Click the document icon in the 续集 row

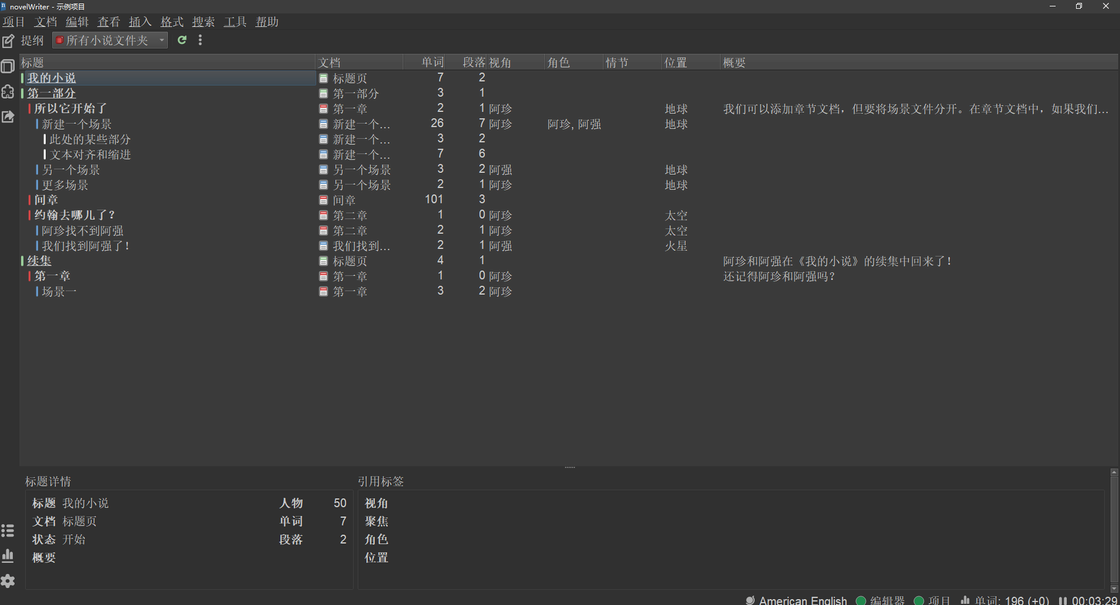324,261
